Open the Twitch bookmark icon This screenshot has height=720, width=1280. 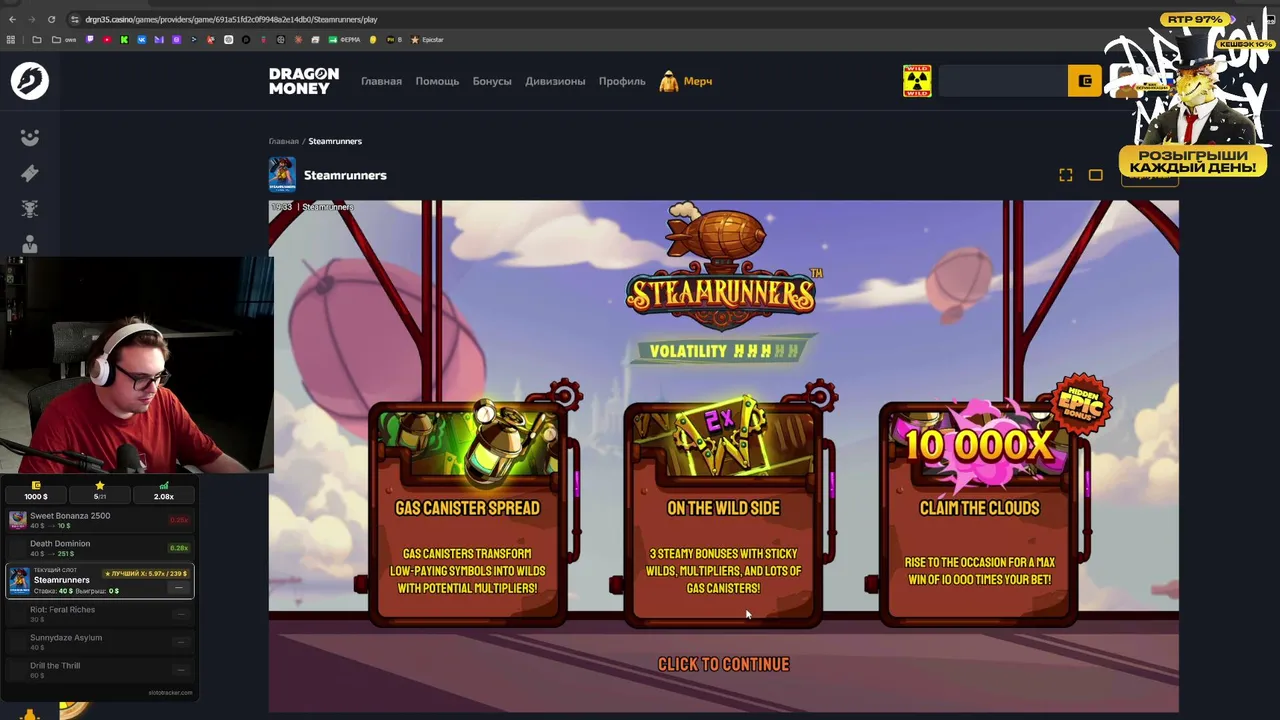pyautogui.click(x=90, y=40)
